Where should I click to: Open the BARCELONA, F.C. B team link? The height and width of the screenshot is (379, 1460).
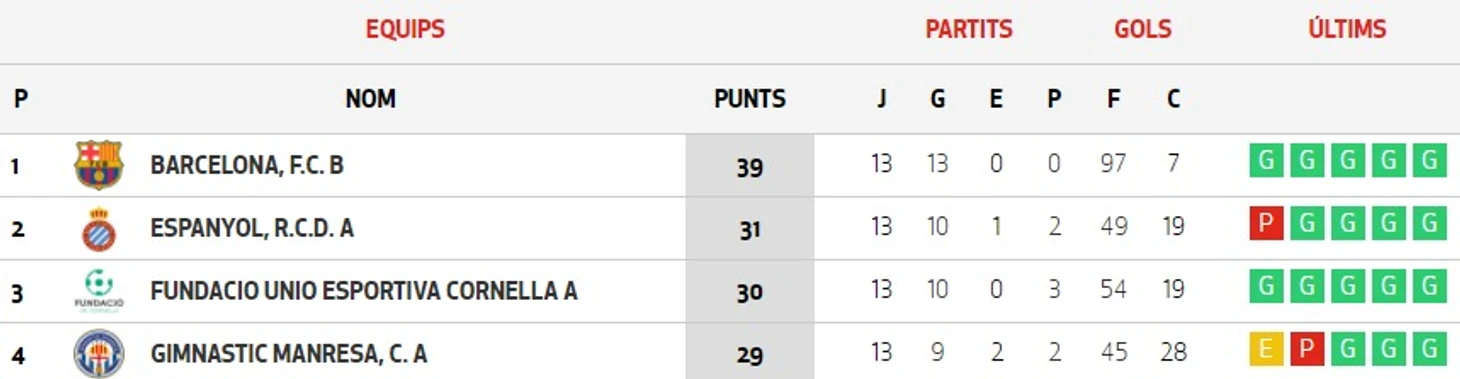(x=247, y=165)
